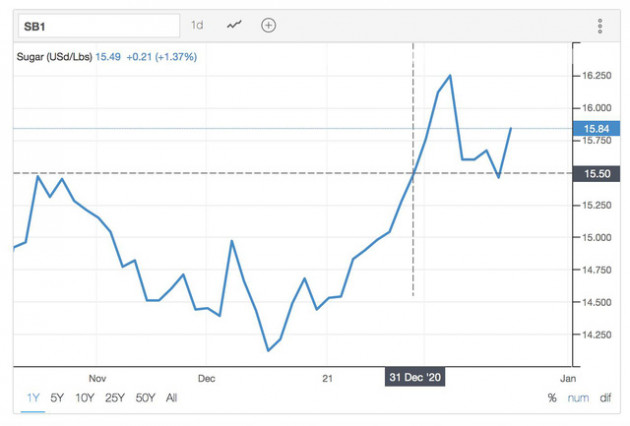Switch to the 10Y time range
This screenshot has height=426, width=630.
86,398
